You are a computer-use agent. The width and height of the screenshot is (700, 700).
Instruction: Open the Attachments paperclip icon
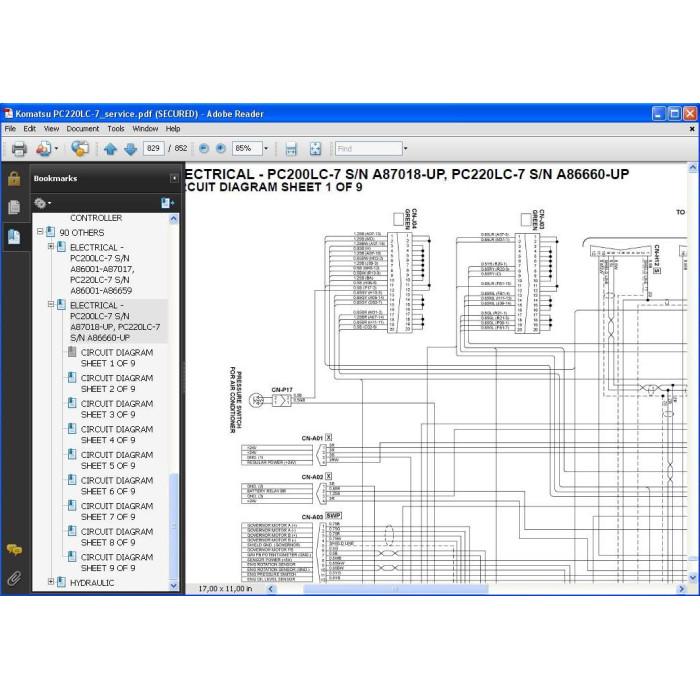(x=14, y=579)
